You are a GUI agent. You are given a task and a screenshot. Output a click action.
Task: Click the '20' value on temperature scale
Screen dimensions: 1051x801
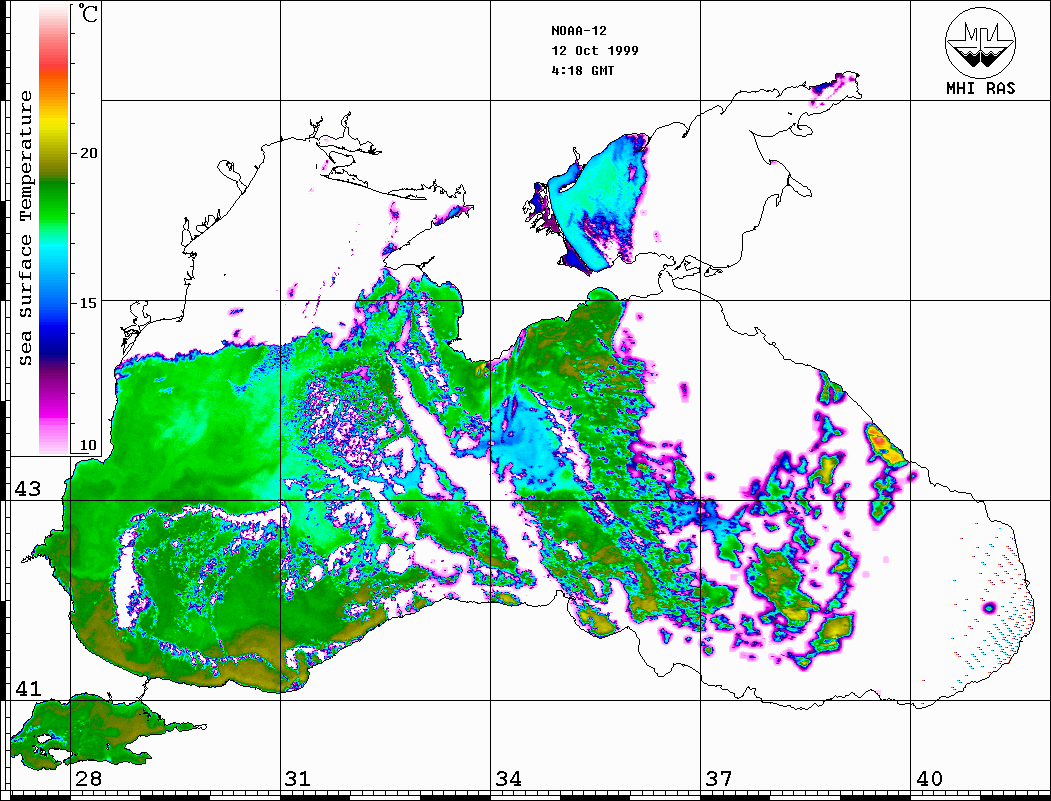(88, 153)
